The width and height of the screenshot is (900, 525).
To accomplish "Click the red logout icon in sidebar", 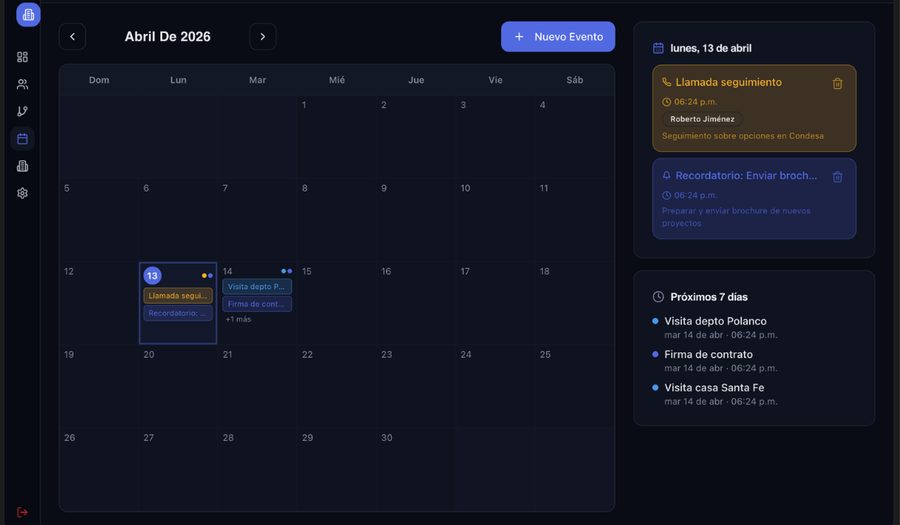I will tap(22, 512).
